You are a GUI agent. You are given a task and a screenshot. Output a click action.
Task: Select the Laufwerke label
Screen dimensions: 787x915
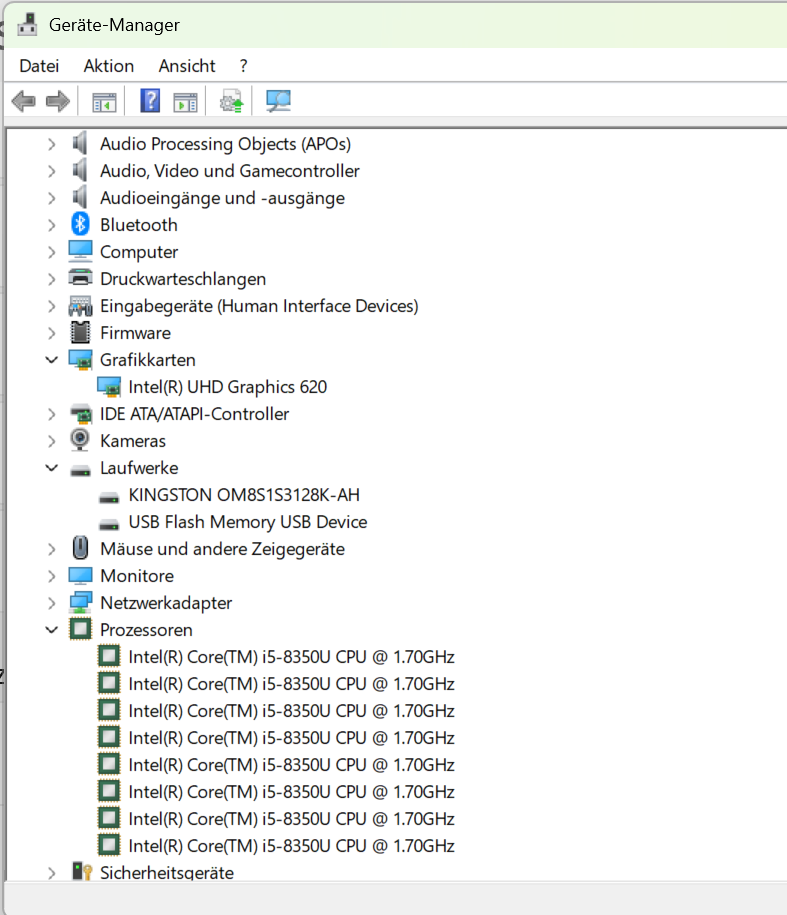(x=139, y=468)
